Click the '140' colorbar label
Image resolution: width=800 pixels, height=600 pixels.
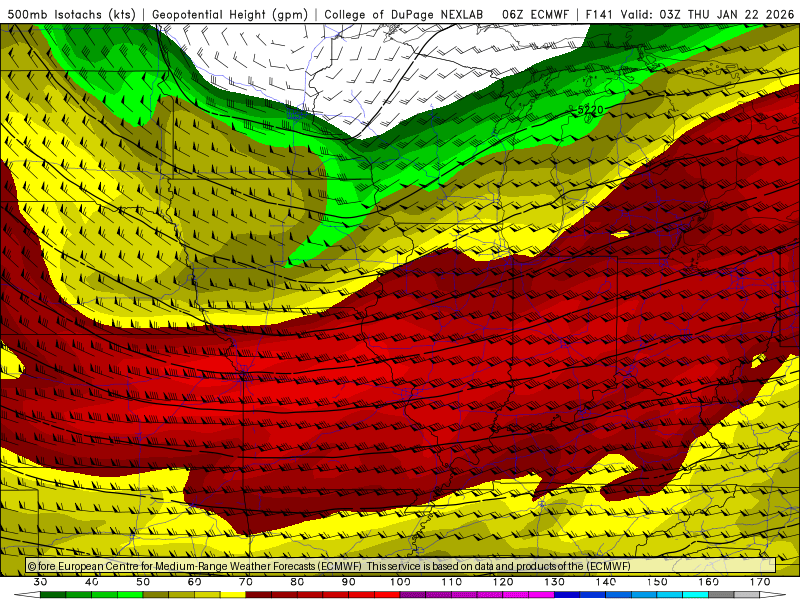click(x=606, y=582)
